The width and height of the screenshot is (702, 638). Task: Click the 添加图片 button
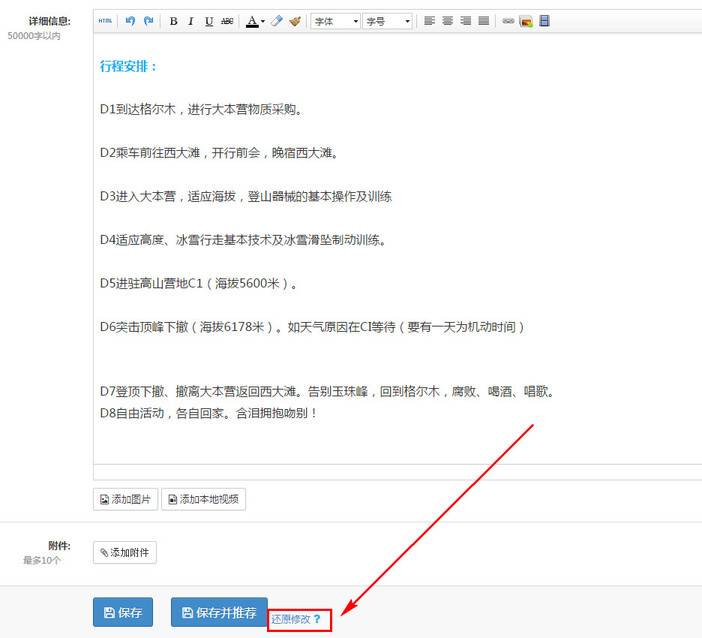pos(125,499)
